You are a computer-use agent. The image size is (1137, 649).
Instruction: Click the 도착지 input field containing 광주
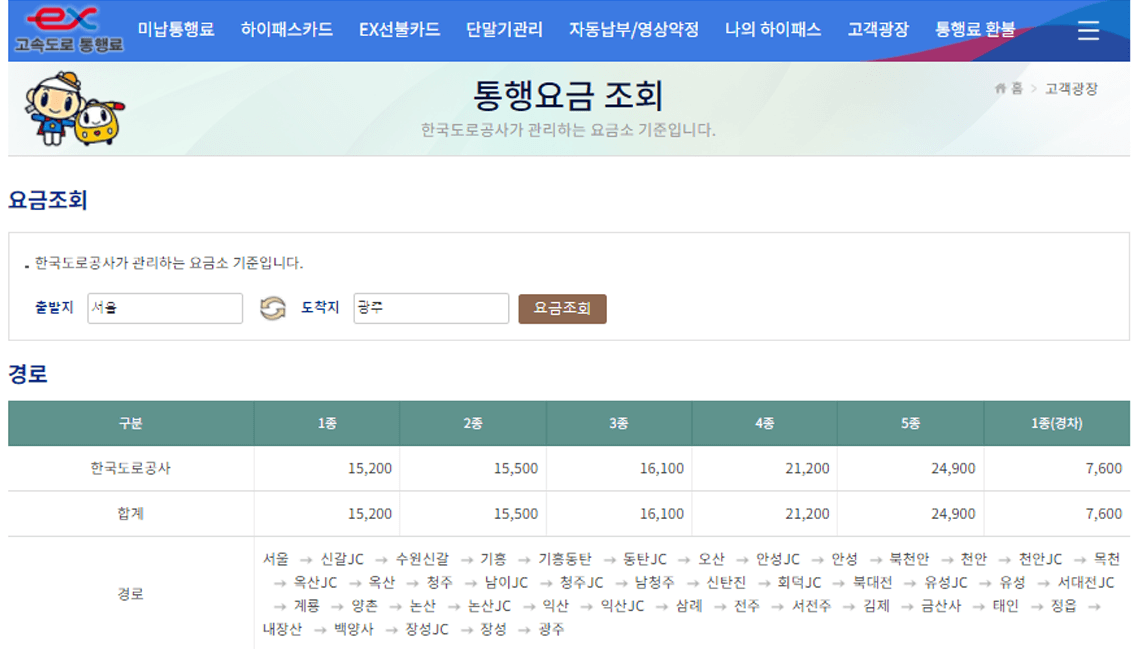tap(431, 308)
